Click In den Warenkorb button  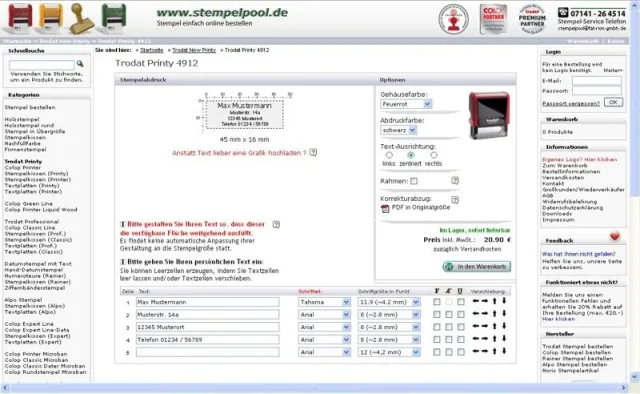[x=476, y=267]
